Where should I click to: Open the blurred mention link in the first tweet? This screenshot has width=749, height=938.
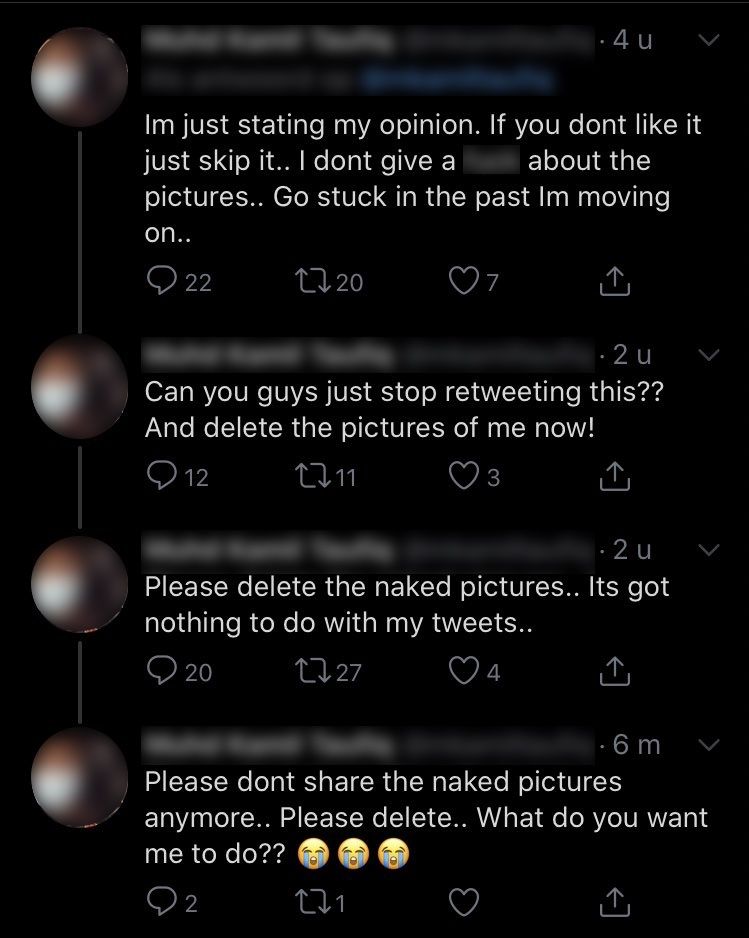pyautogui.click(x=456, y=78)
